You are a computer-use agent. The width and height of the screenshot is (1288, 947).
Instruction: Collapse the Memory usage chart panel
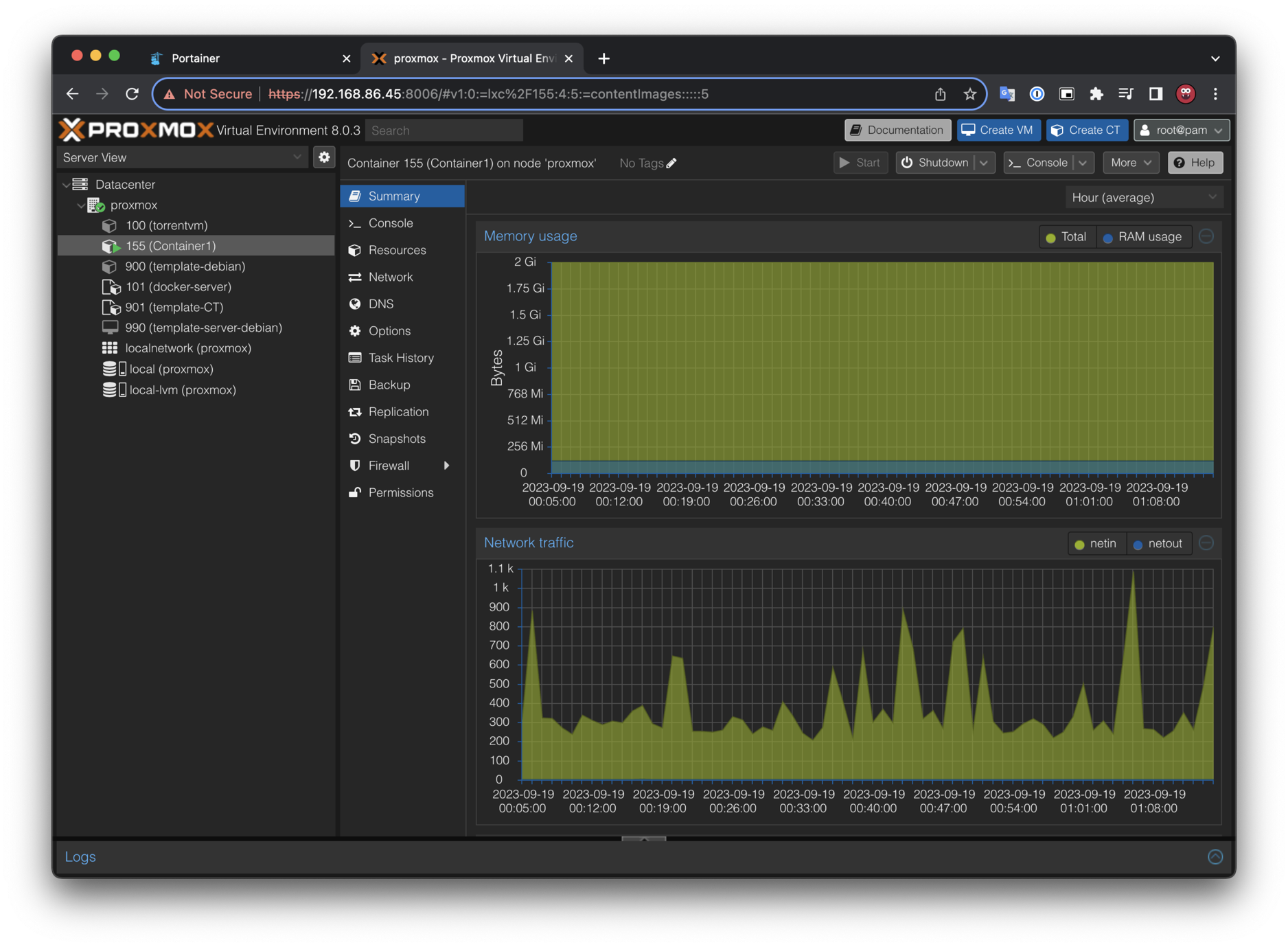1206,236
